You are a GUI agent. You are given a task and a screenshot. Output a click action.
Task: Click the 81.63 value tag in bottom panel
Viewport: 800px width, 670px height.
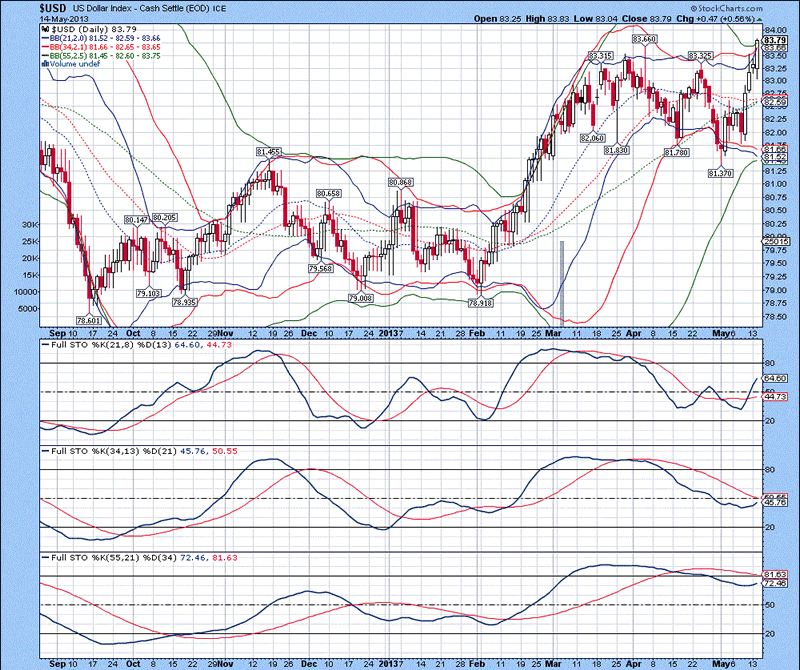(775, 574)
